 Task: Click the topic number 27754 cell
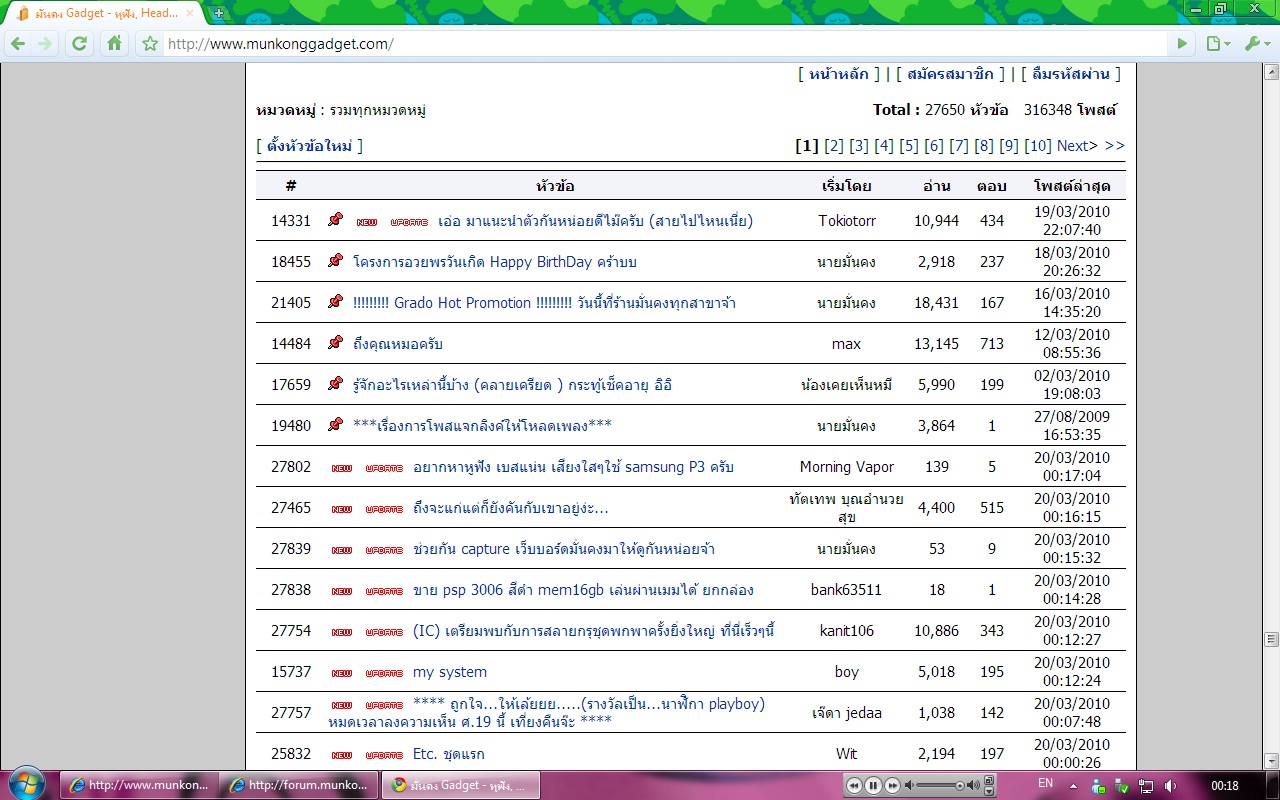[x=291, y=631]
